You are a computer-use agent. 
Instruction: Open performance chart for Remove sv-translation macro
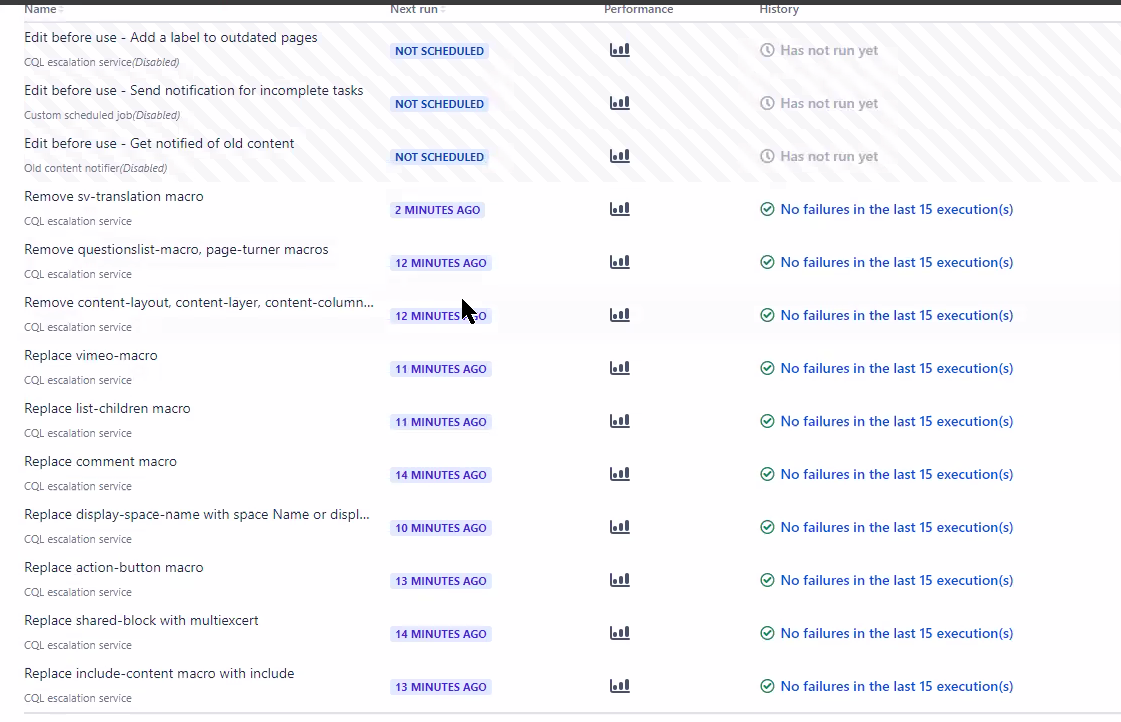[x=619, y=209]
